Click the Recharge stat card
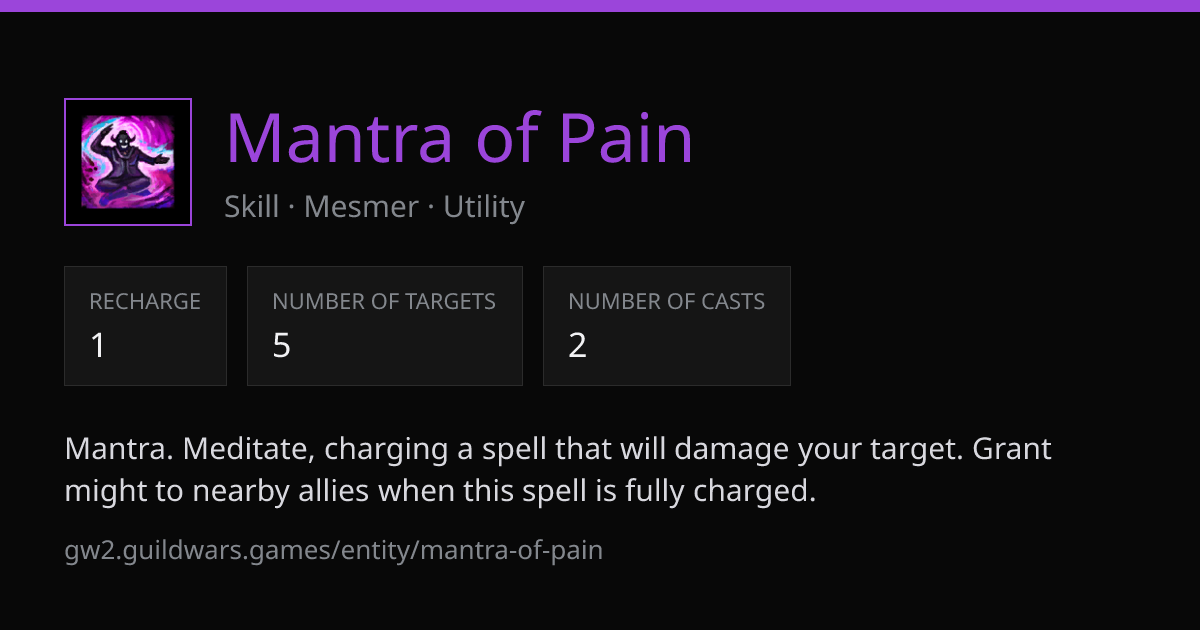 tap(145, 326)
